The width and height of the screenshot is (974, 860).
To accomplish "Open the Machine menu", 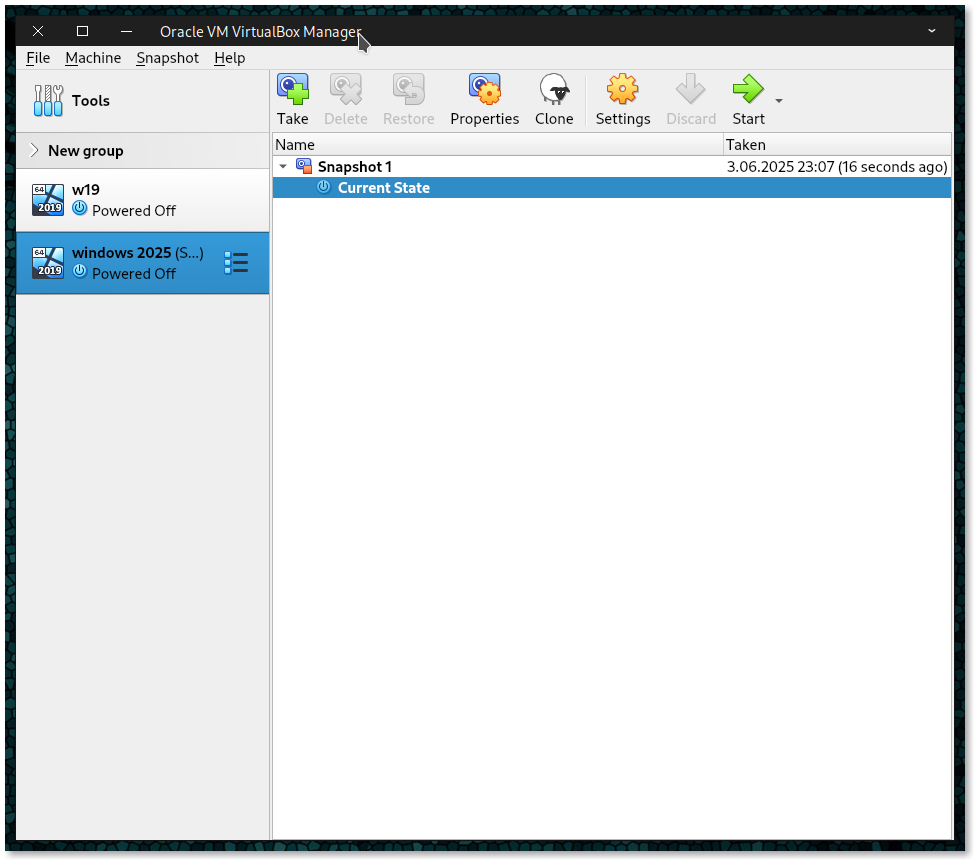I will point(93,58).
